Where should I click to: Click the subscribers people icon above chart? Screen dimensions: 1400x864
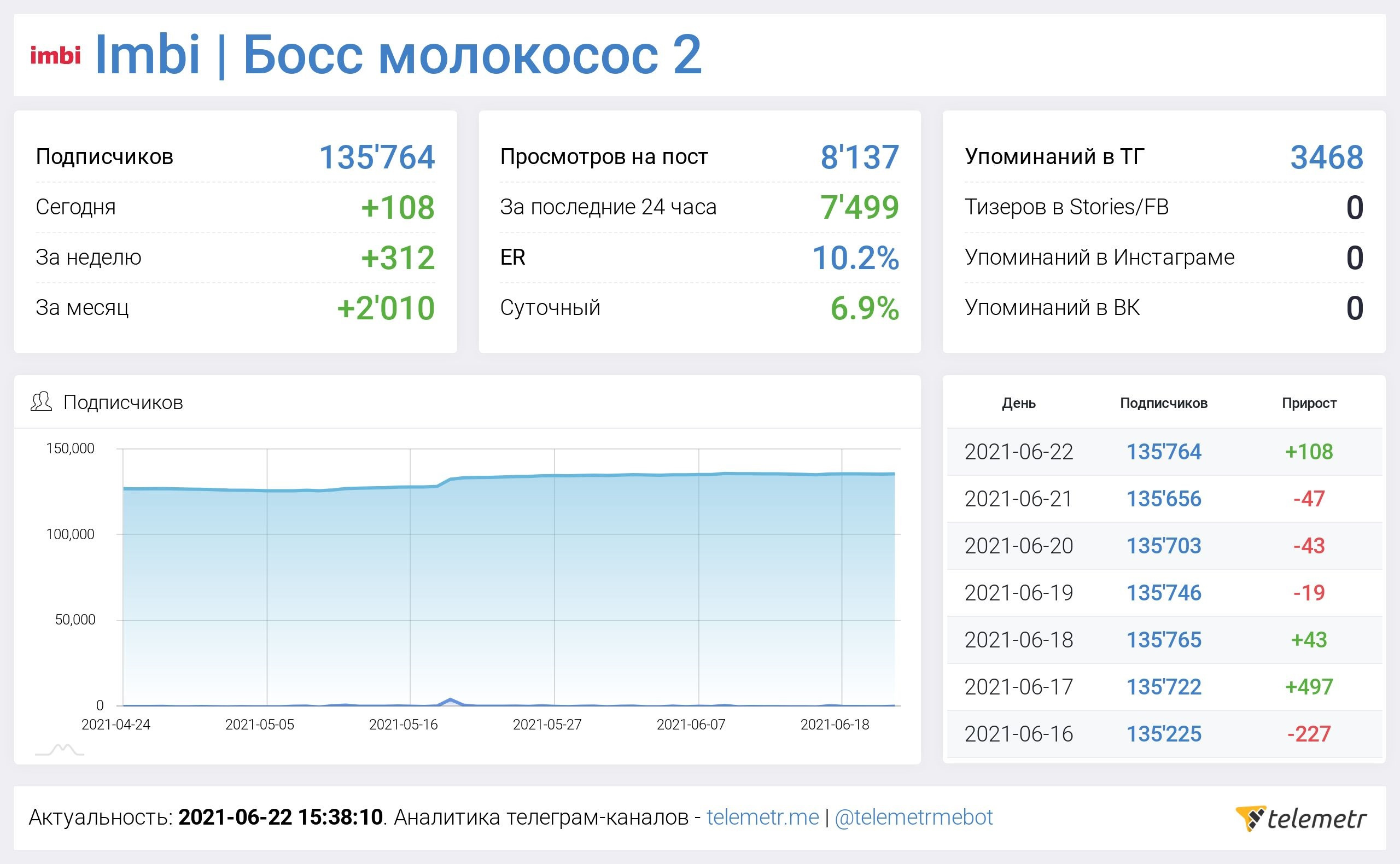(x=41, y=402)
